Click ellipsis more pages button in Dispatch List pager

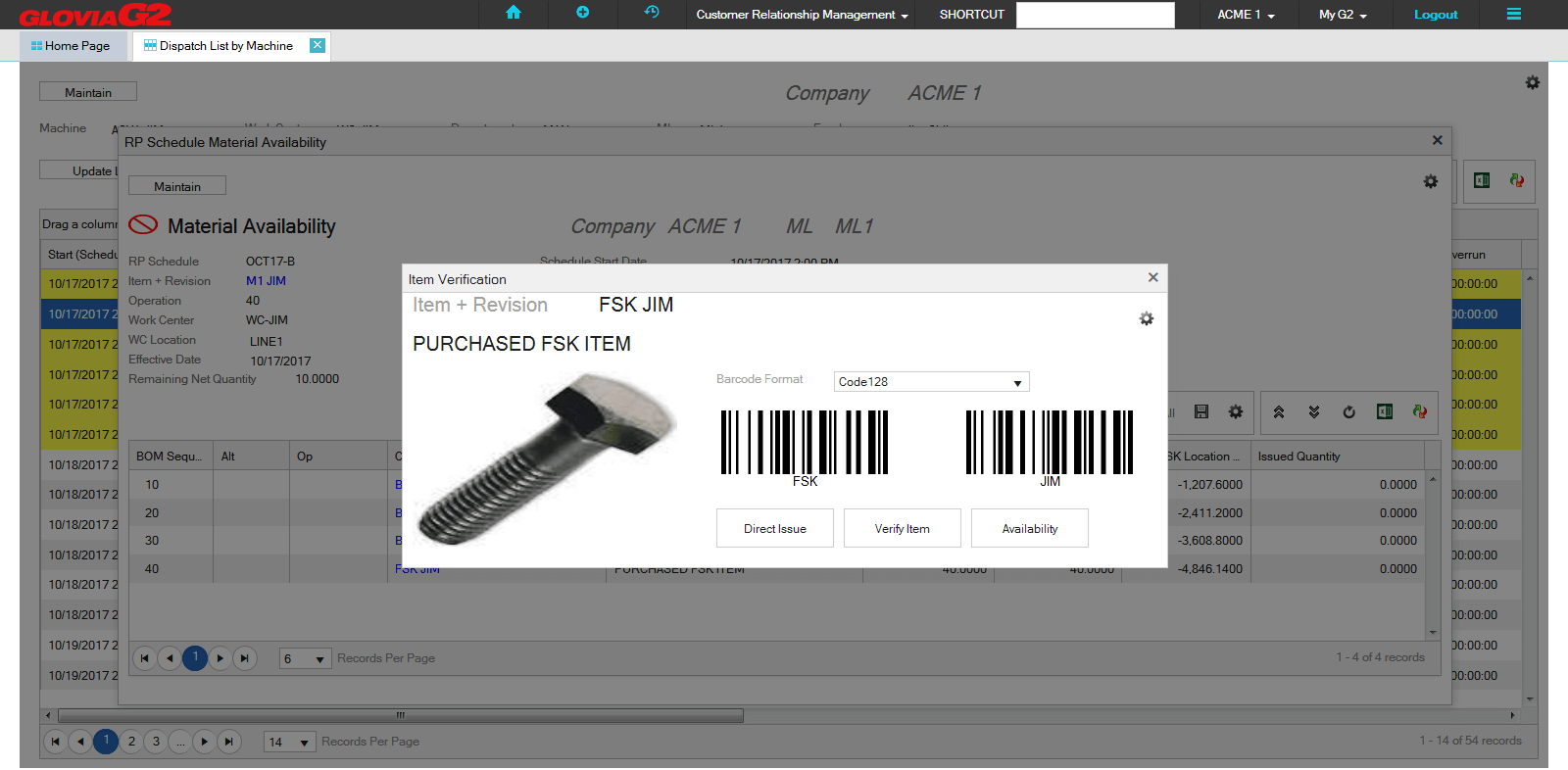[180, 742]
